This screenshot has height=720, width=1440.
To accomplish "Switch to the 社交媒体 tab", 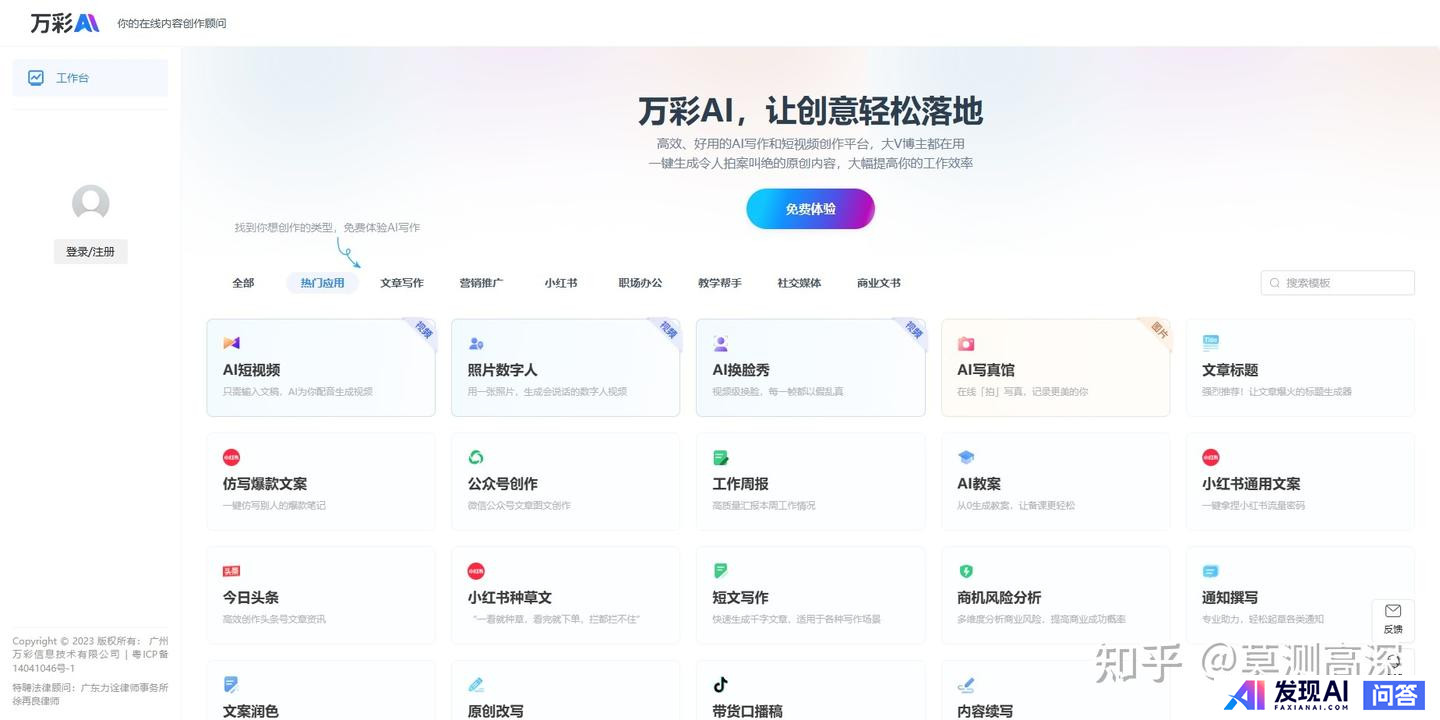I will point(799,283).
